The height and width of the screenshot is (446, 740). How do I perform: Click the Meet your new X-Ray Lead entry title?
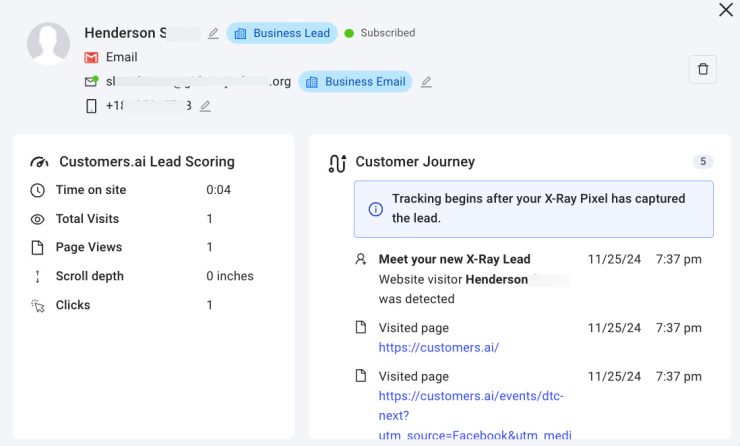pyautogui.click(x=454, y=259)
